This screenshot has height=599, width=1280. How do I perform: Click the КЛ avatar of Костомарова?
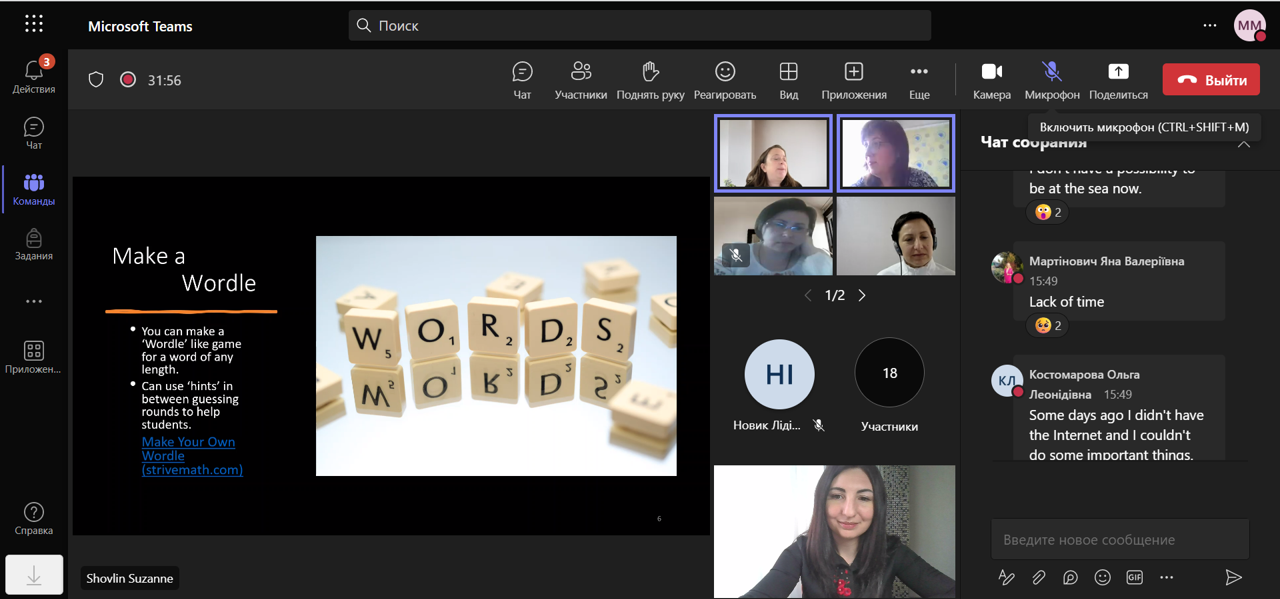(1006, 381)
